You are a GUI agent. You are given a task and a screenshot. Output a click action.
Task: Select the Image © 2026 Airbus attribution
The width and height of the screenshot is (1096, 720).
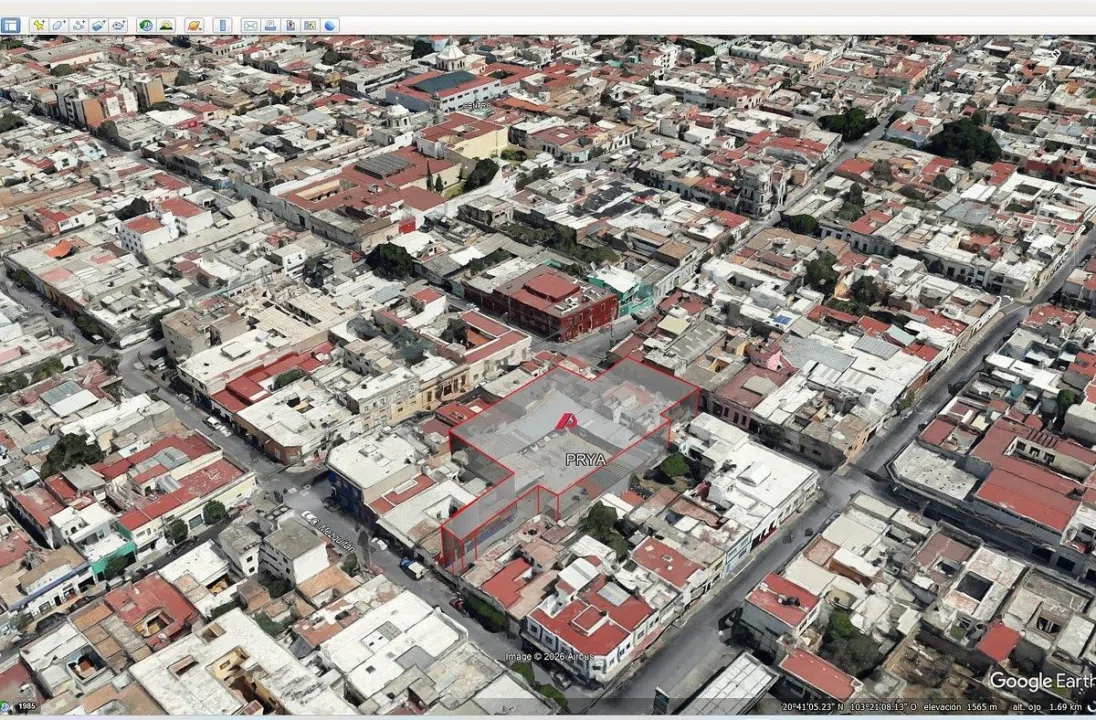[549, 656]
